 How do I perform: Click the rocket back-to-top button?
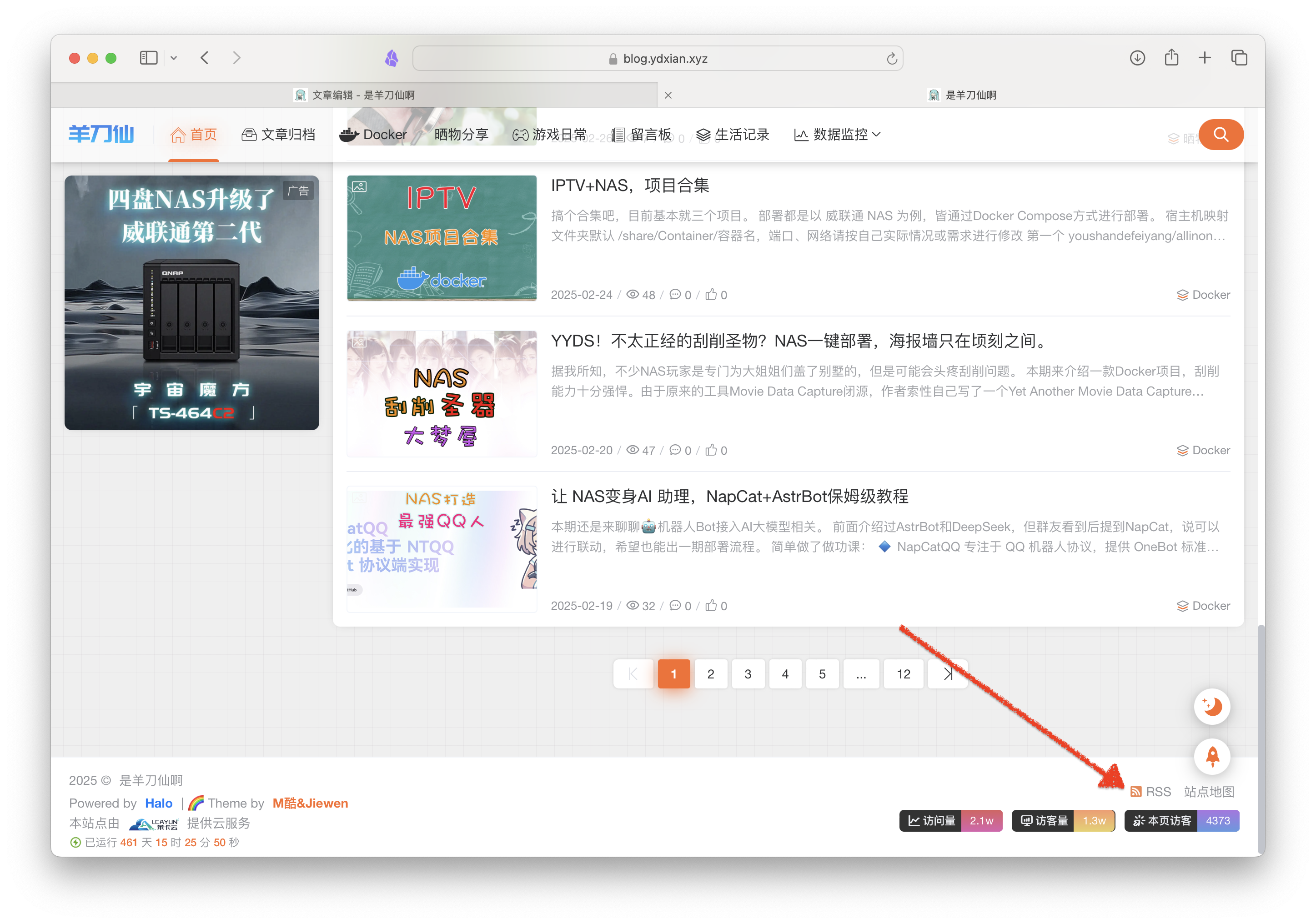(1212, 756)
